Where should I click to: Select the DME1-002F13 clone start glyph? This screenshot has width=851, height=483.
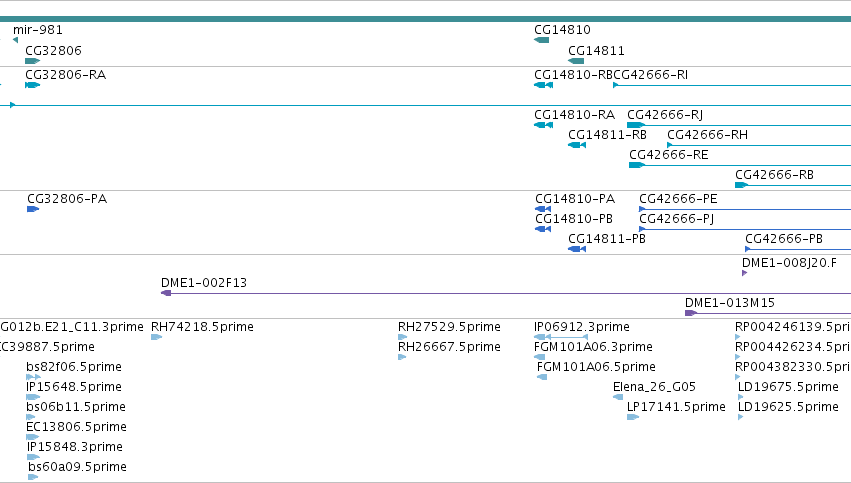[166, 293]
